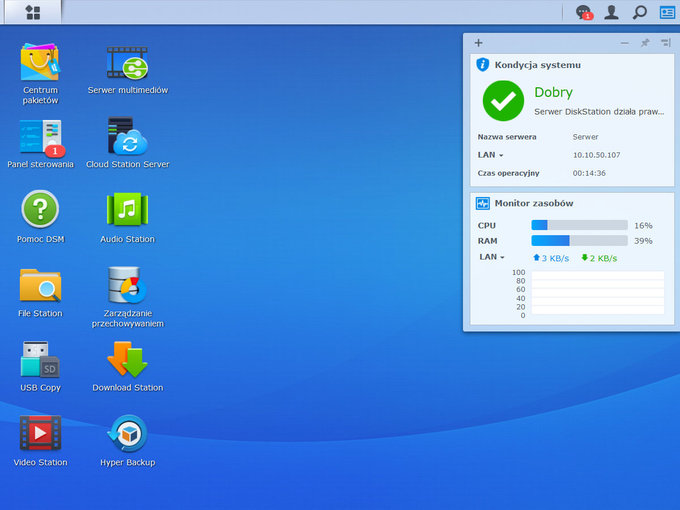Click the IP address 10.10.50.107
Viewport: 680px width, 510px height.
(596, 155)
